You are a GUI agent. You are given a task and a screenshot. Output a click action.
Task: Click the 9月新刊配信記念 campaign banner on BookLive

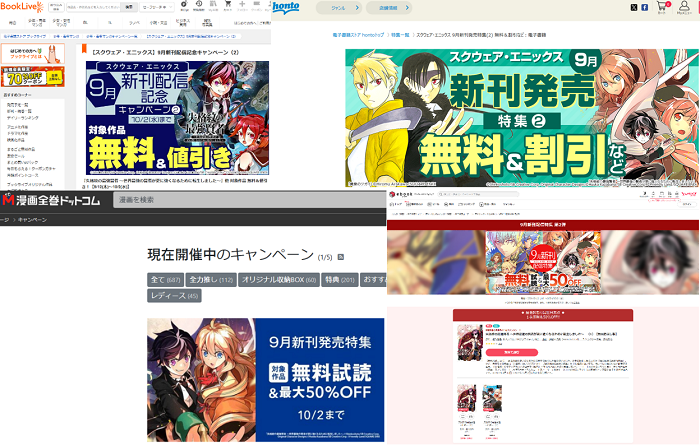click(177, 118)
